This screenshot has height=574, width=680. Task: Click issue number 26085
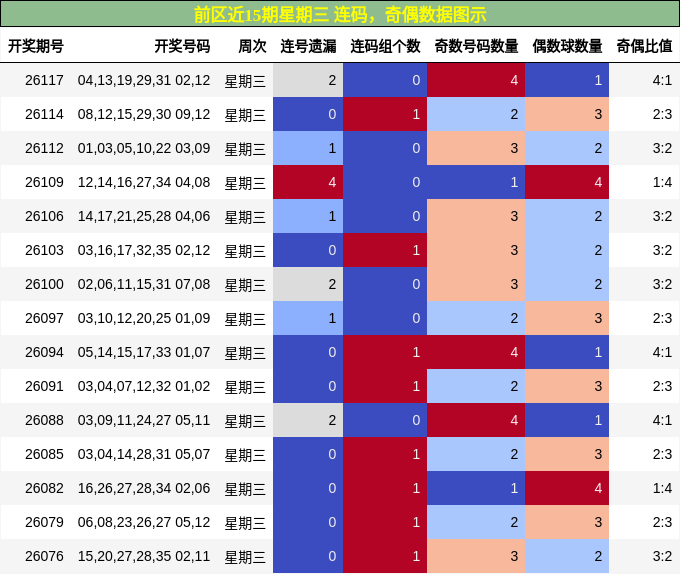44,454
